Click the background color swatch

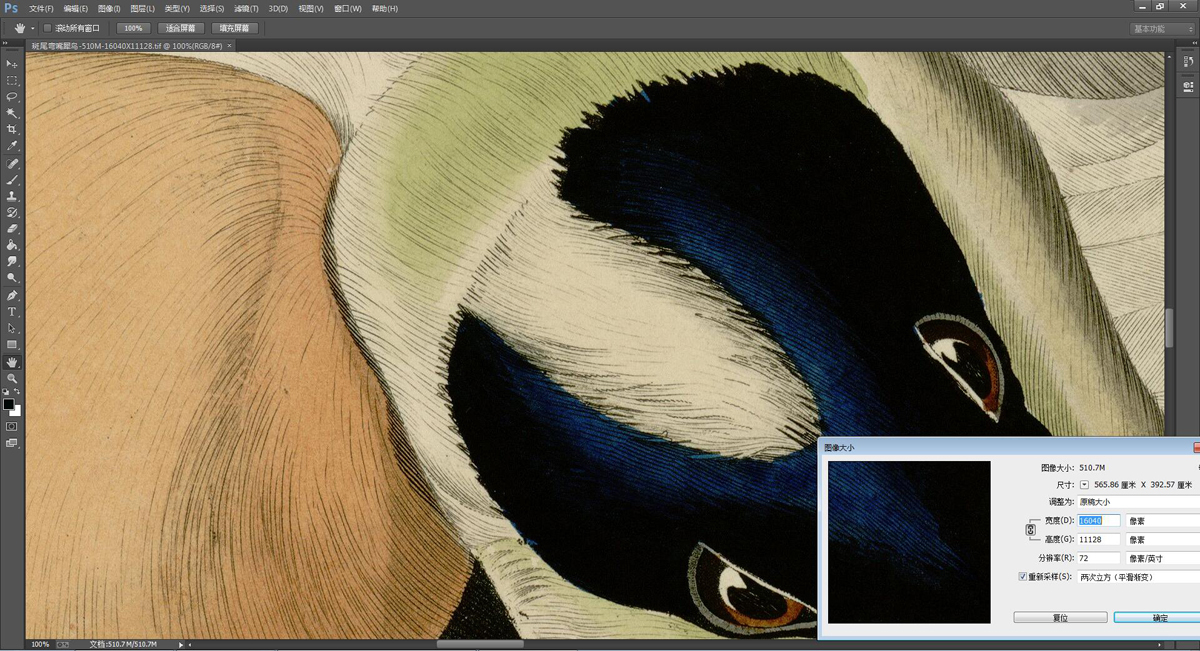click(15, 411)
